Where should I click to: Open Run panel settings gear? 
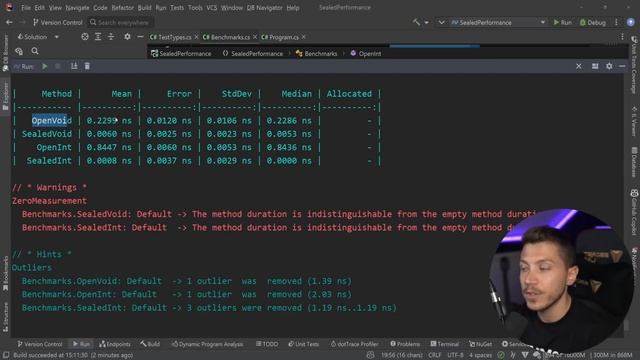pyautogui.click(x=609, y=66)
